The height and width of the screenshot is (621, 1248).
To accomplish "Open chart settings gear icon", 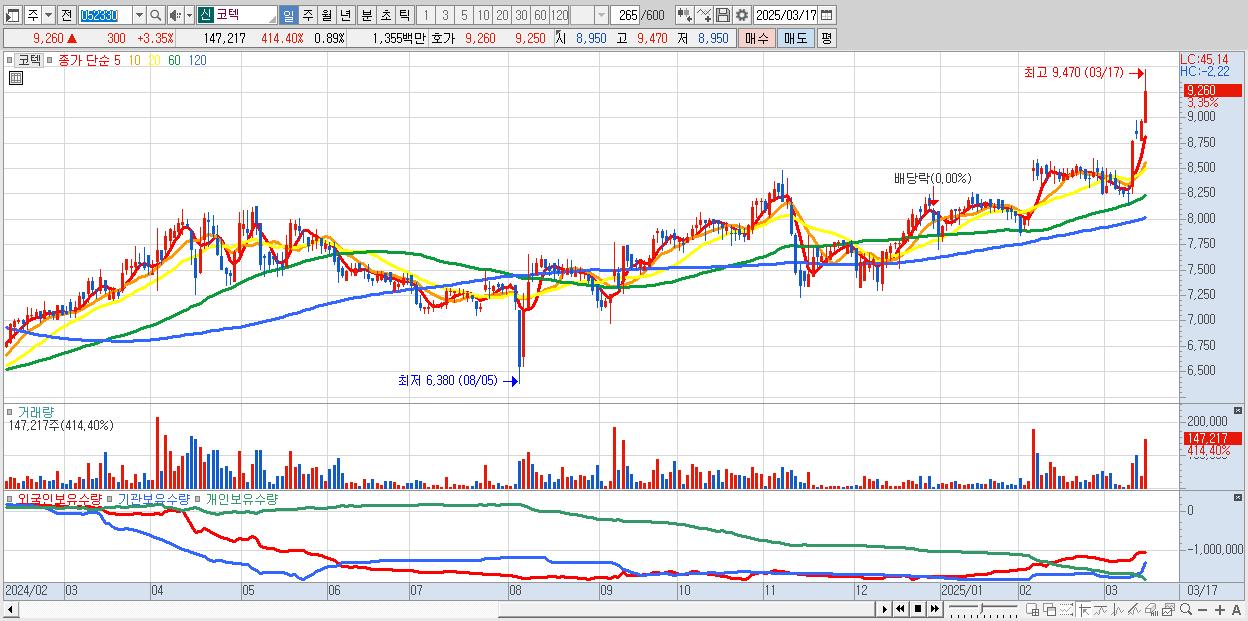I will pos(741,15).
